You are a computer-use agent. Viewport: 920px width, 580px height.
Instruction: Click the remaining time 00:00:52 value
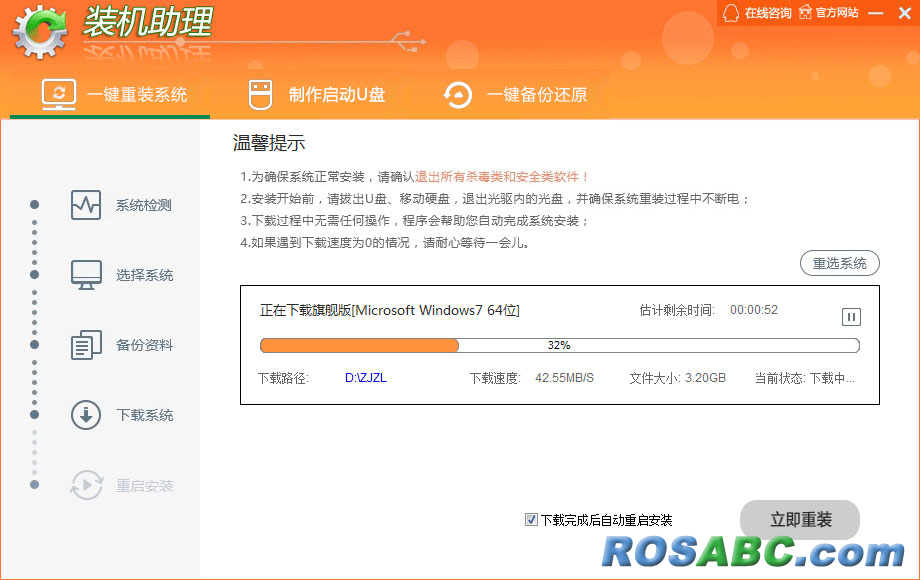pyautogui.click(x=754, y=310)
